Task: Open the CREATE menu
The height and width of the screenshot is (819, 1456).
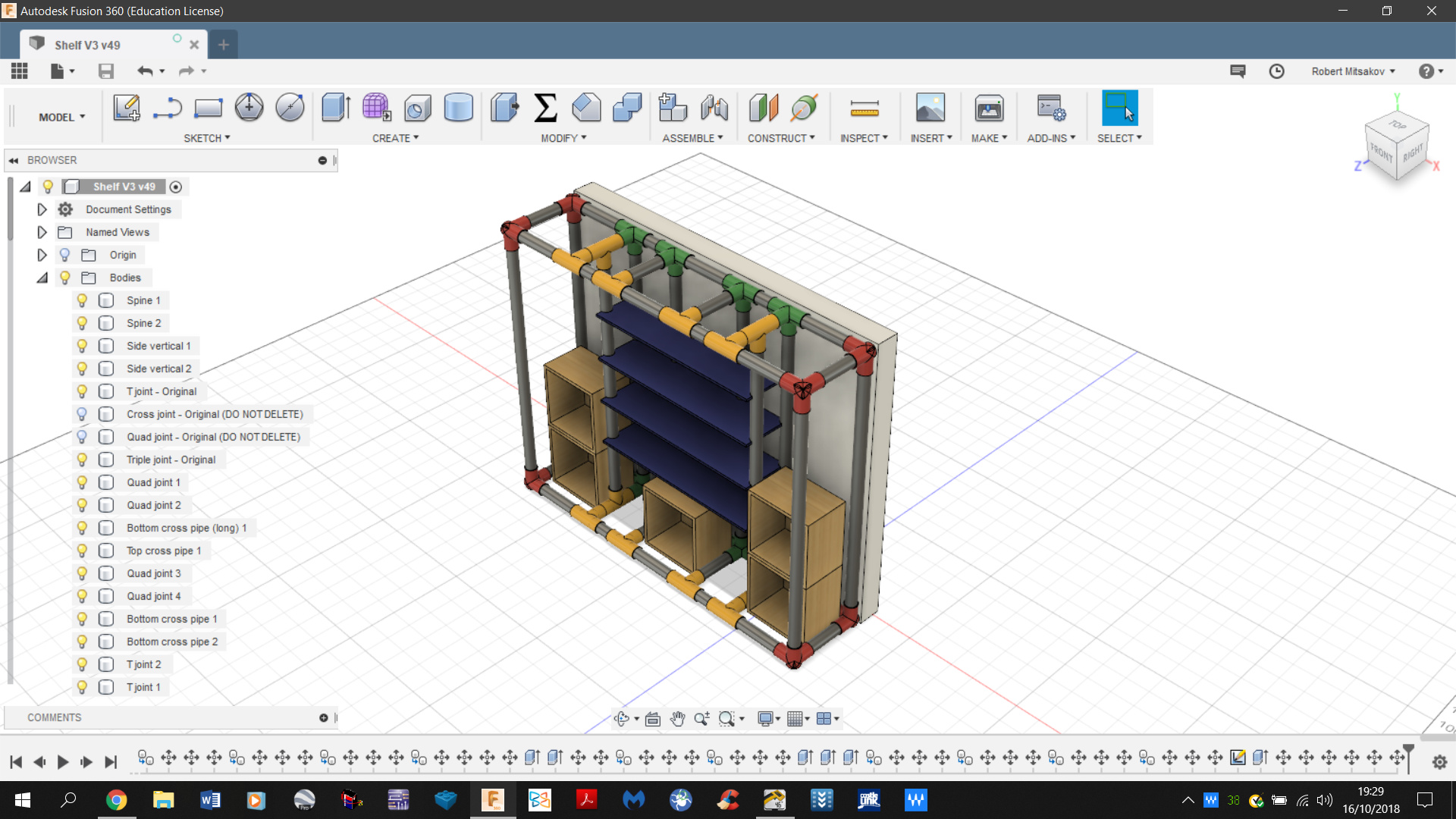Action: pyautogui.click(x=395, y=138)
